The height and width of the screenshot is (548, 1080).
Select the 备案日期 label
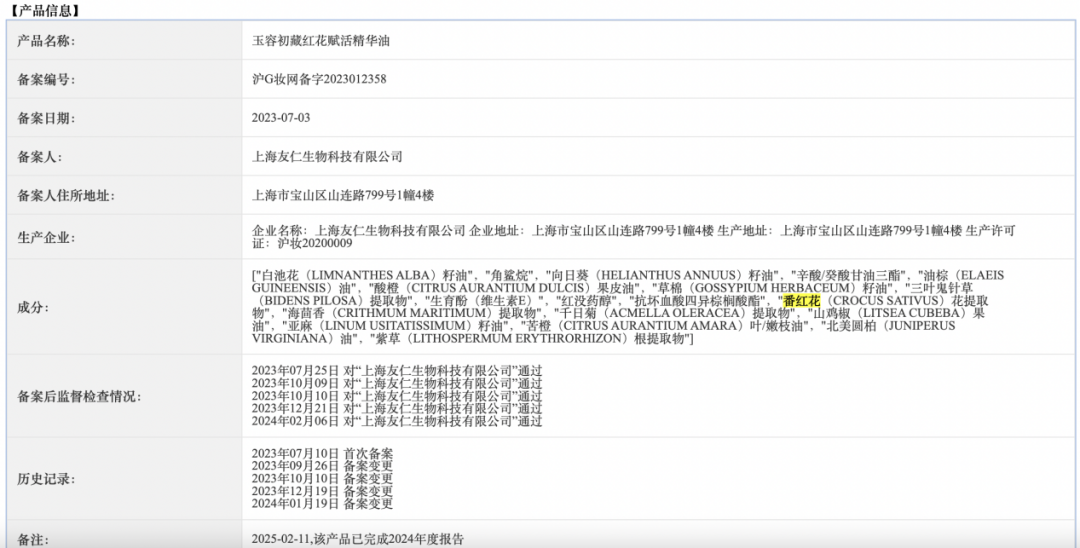point(45,118)
